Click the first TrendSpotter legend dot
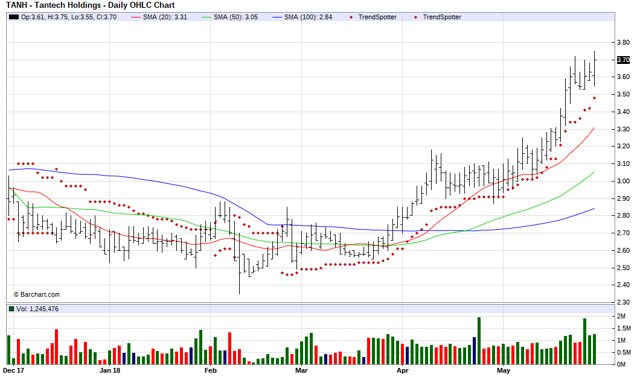Viewport: 640px width, 389px height. tap(351, 17)
